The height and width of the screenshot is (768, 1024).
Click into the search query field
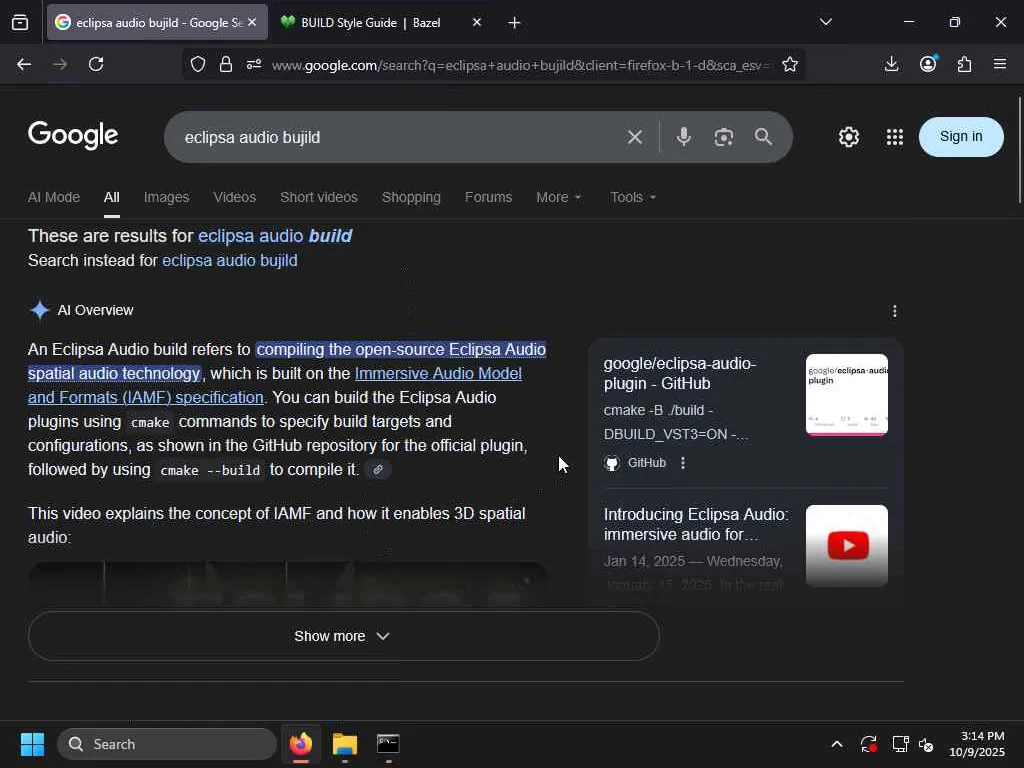point(398,137)
